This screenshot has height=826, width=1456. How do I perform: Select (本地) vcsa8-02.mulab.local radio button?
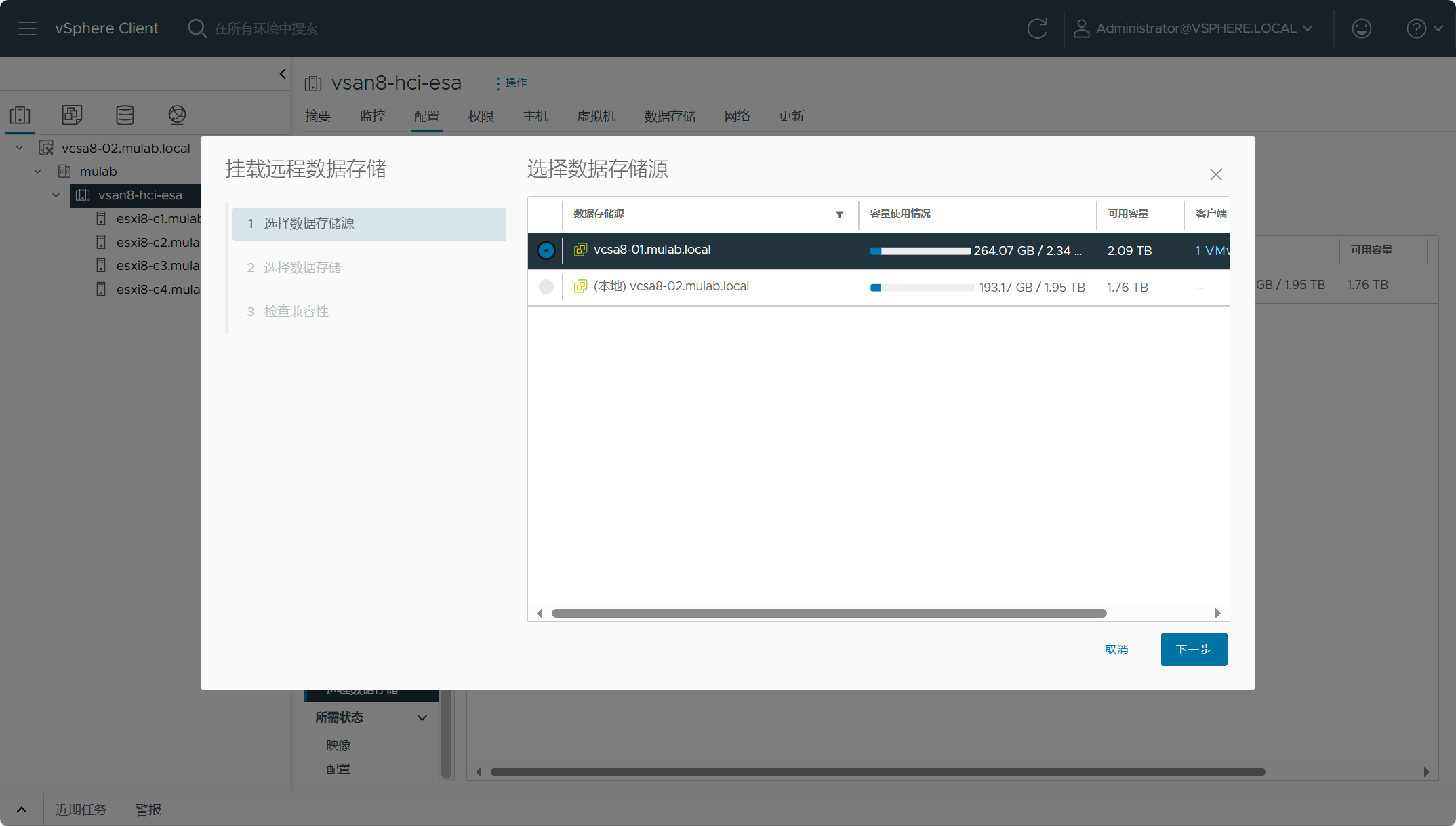(546, 287)
